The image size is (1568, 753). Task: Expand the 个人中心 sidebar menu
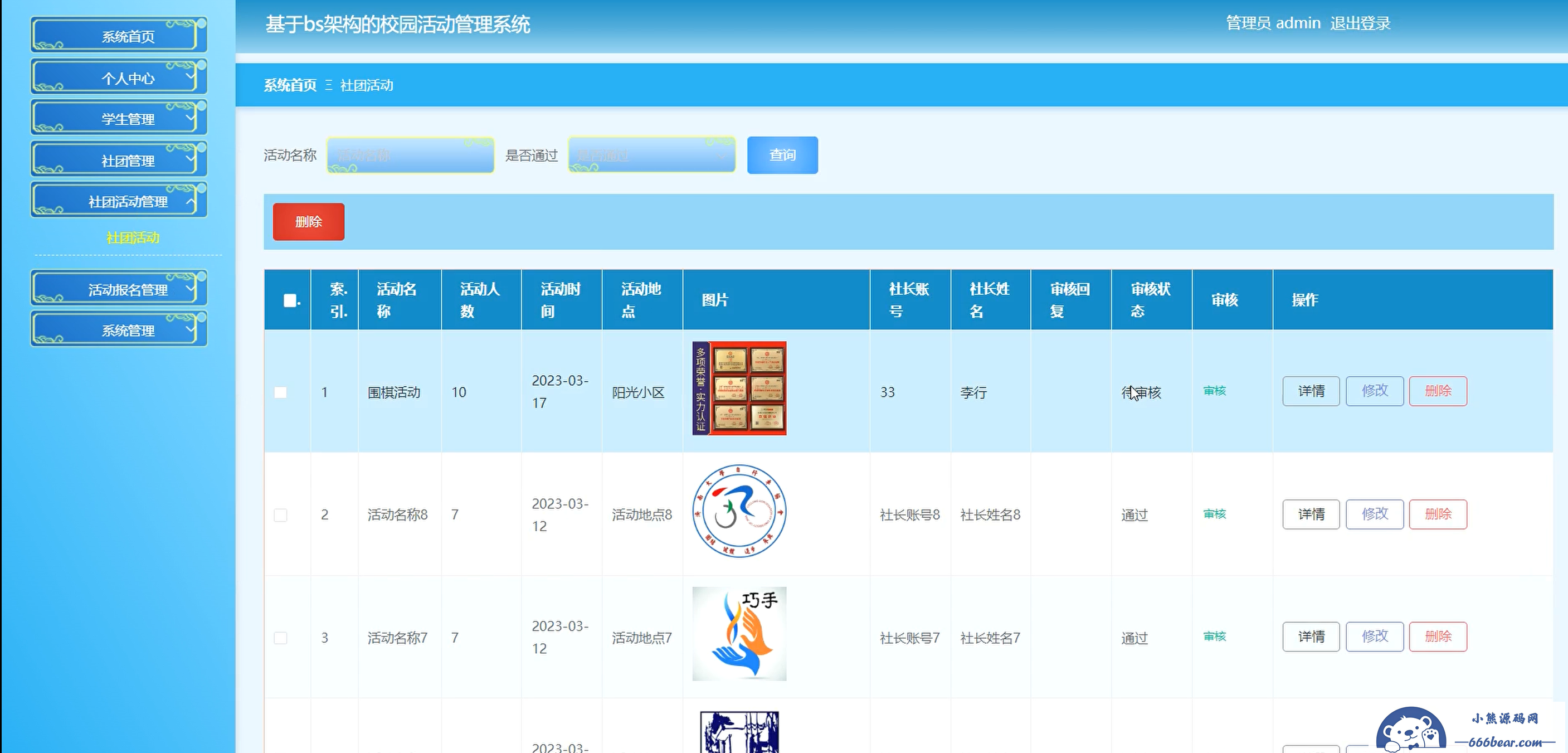(119, 77)
